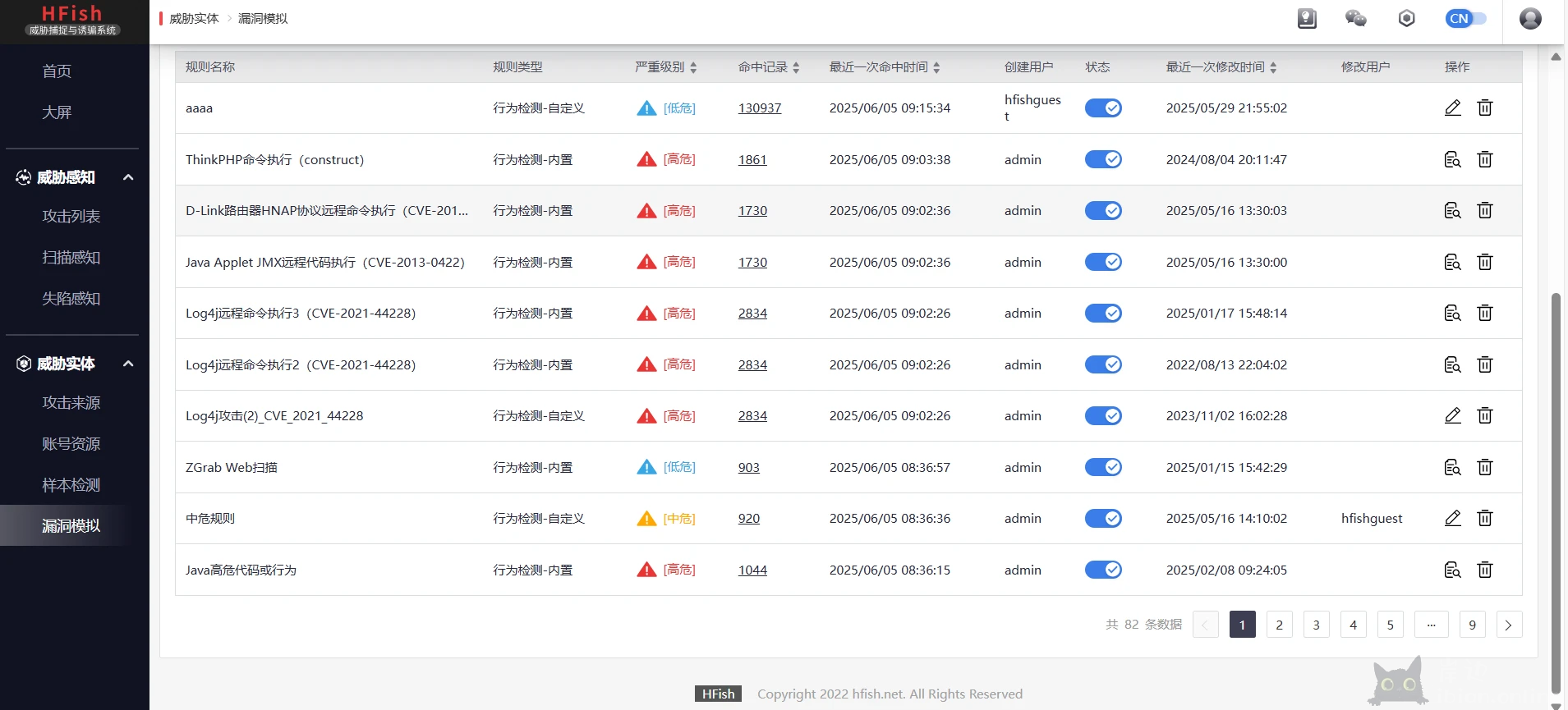Collapse the 威胁实体 sidebar section
1568x710 pixels.
click(x=128, y=364)
